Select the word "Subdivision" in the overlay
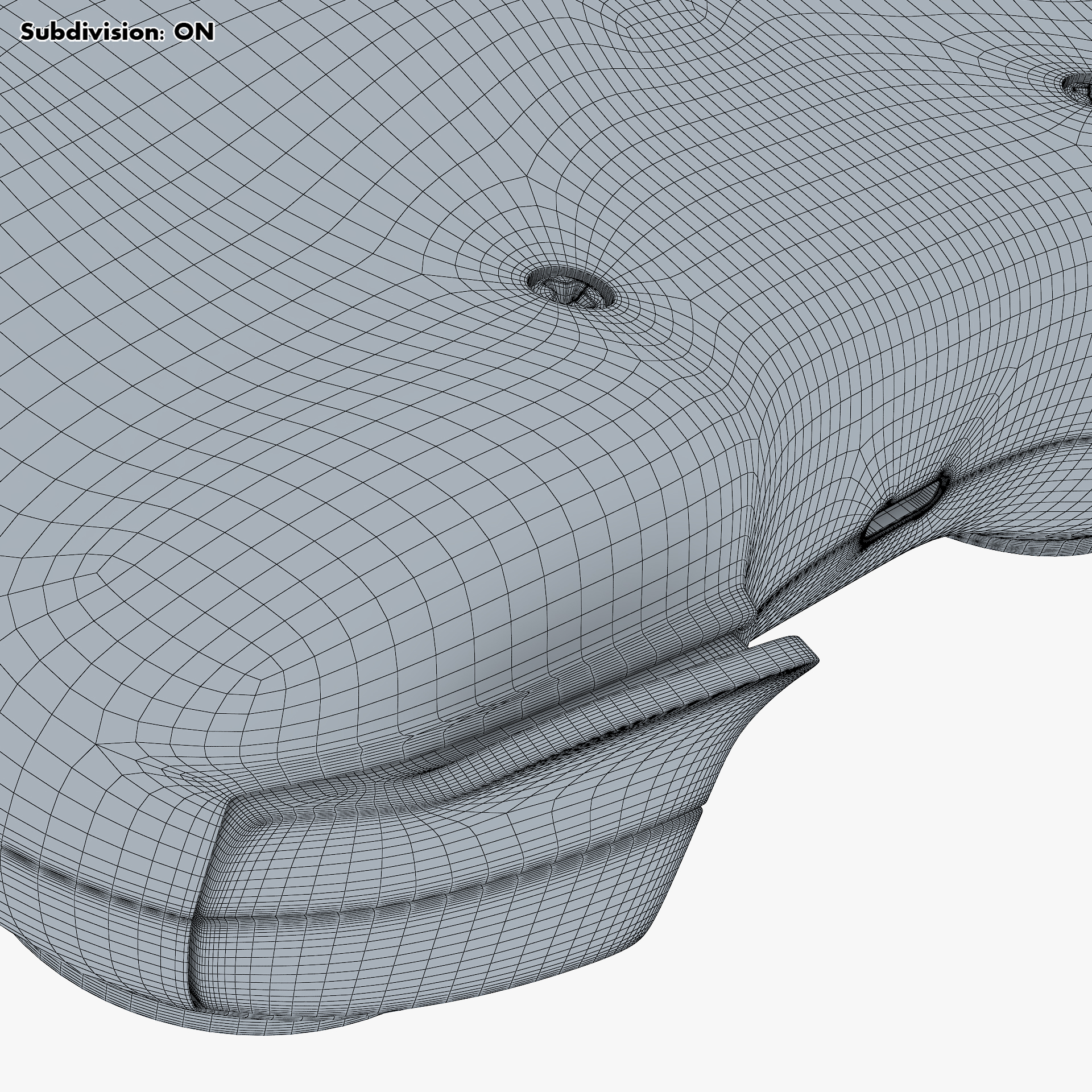Viewport: 1092px width, 1092px height. click(90, 32)
